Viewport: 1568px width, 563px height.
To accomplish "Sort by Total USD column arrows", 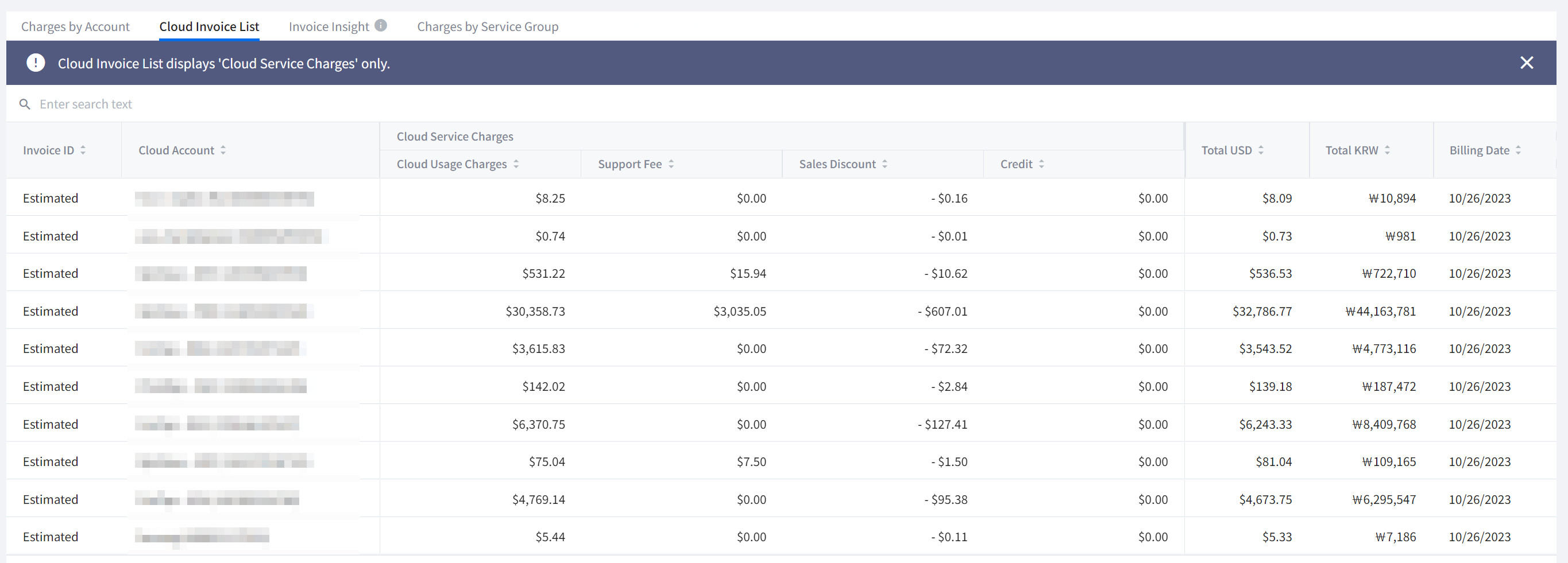I will 1261,150.
